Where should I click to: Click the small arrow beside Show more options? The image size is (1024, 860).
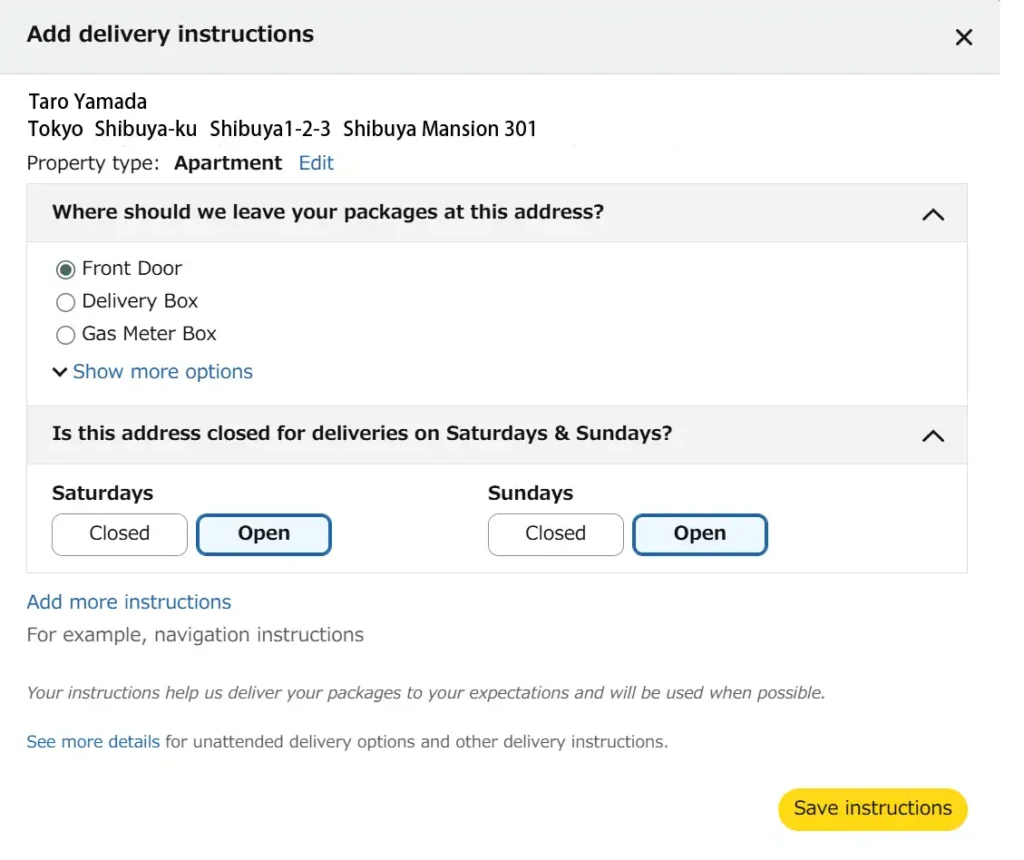coord(59,372)
